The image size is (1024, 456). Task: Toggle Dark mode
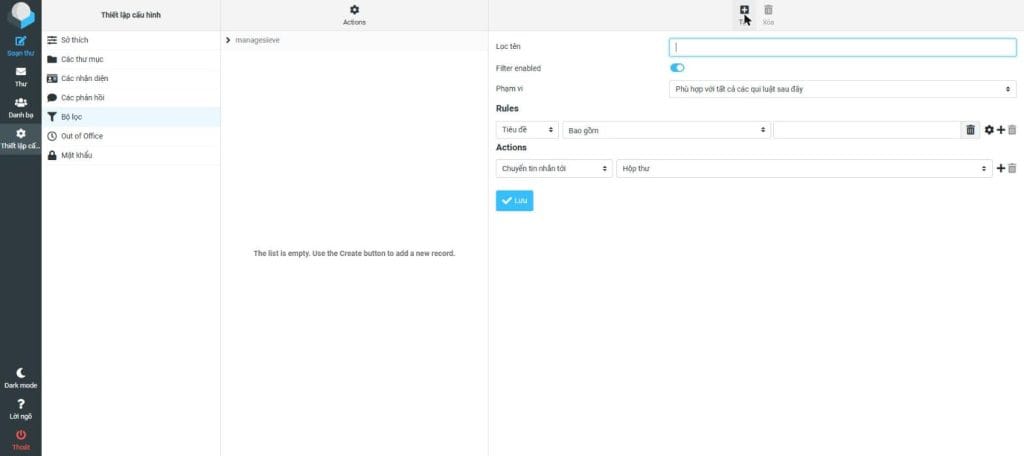[20, 378]
